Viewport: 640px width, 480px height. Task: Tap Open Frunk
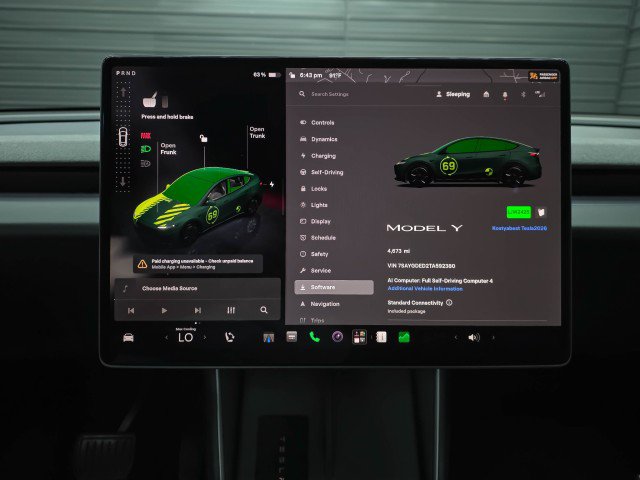(168, 149)
